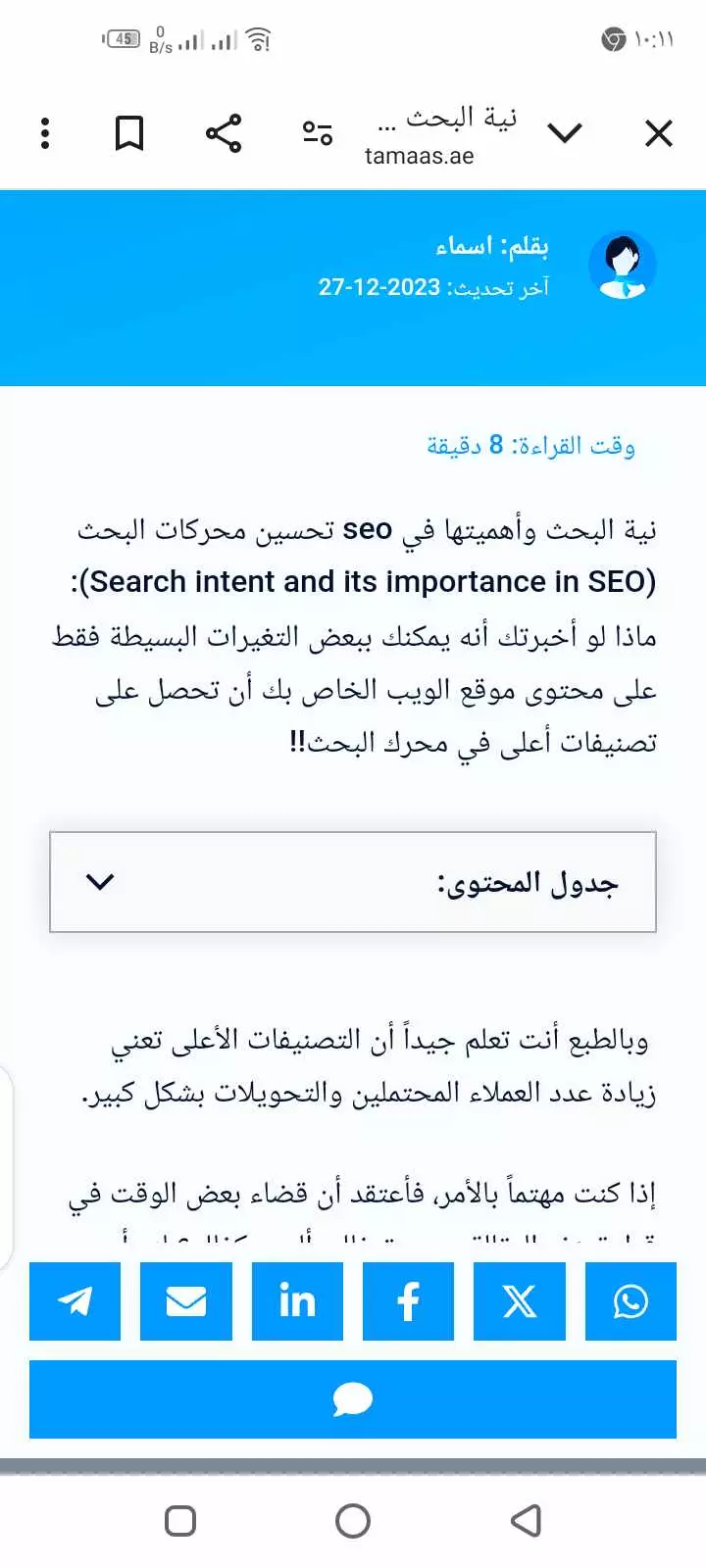The width and height of the screenshot is (706, 1568).
Task: Bookmark this article
Action: [x=129, y=131]
